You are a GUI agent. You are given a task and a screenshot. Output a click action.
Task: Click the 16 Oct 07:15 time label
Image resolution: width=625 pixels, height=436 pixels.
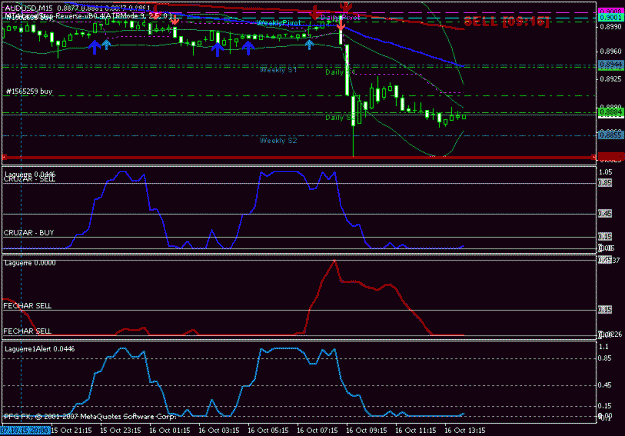[x=318, y=430]
